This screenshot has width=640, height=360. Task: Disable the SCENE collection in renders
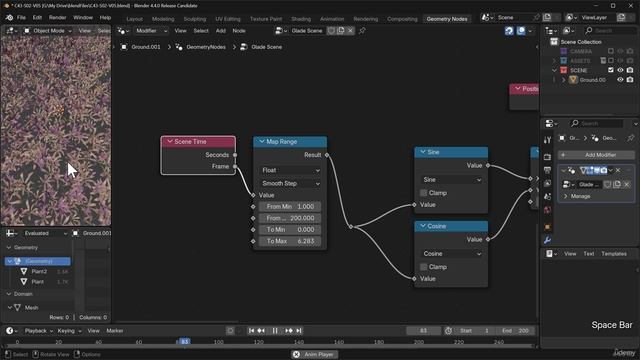[630, 70]
